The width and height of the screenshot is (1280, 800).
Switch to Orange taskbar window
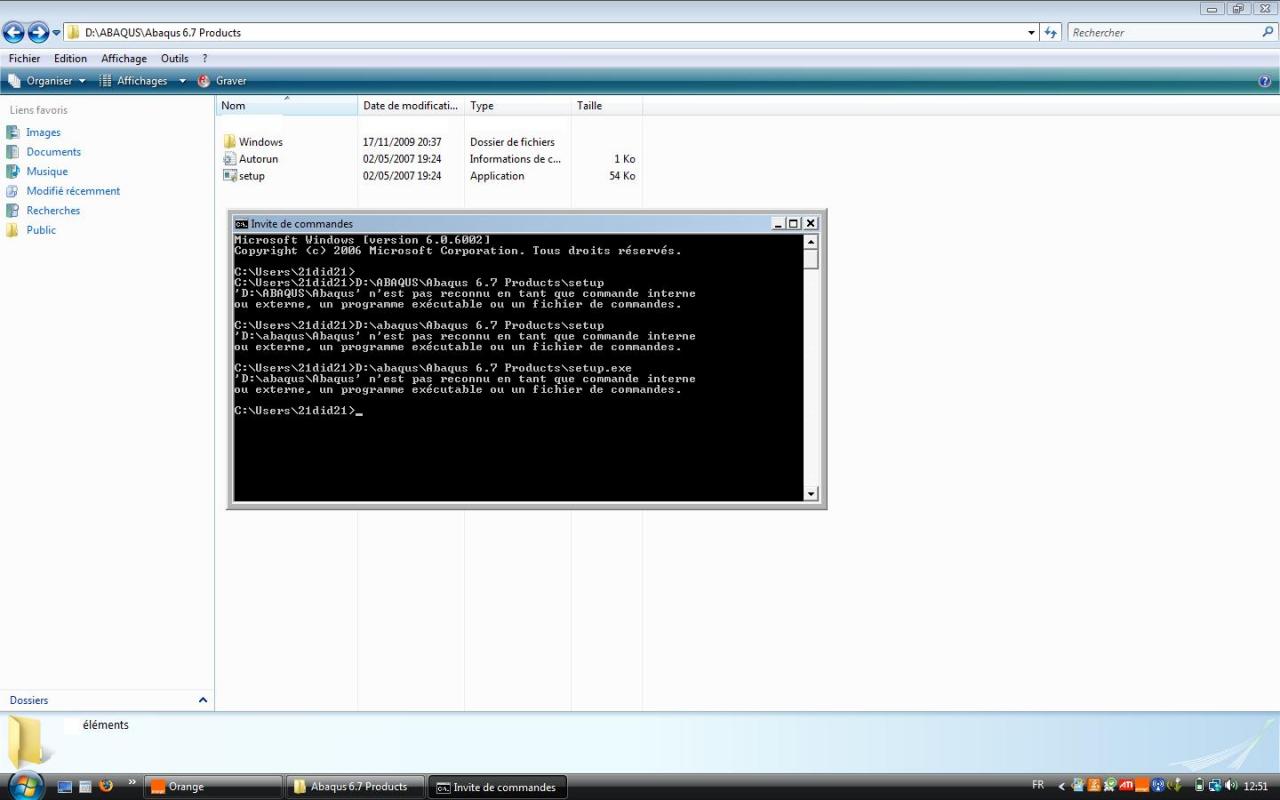[214, 787]
